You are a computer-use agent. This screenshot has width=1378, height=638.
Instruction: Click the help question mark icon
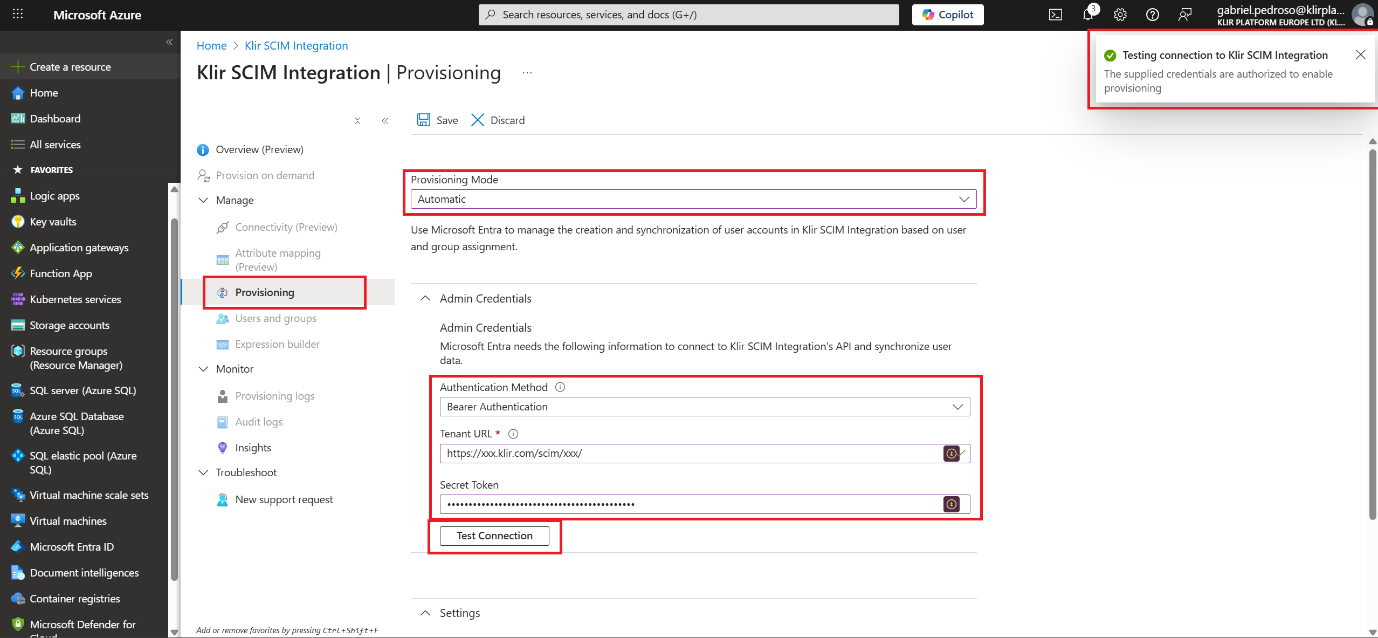click(1152, 15)
